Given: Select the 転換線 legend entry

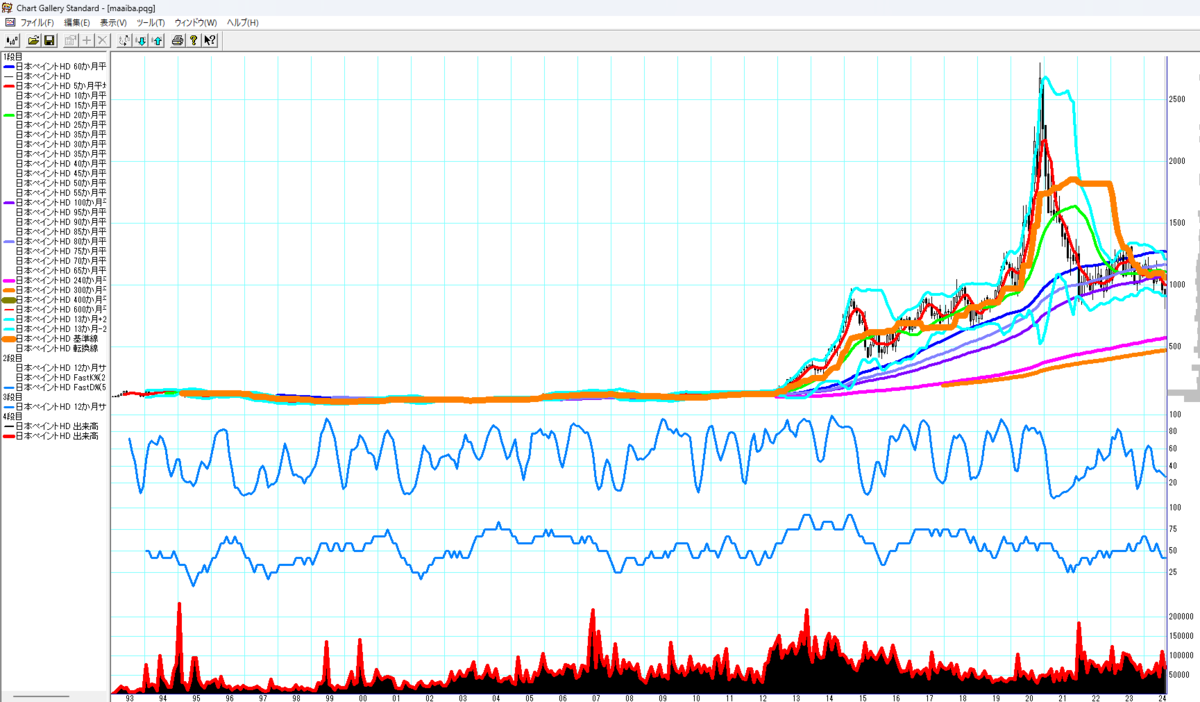Looking at the screenshot, I should 55,348.
